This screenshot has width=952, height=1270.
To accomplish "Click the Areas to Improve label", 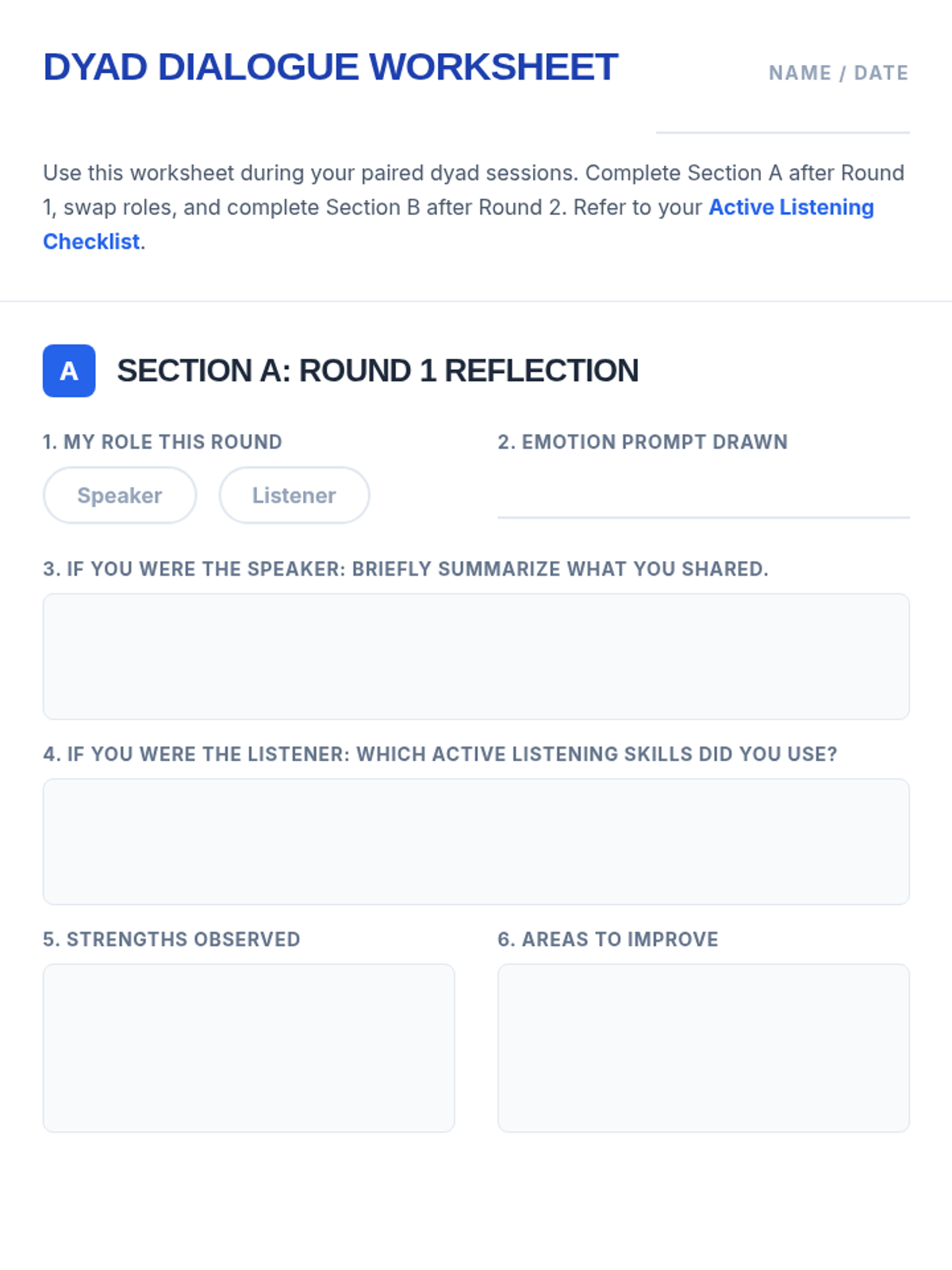I will pyautogui.click(x=608, y=939).
